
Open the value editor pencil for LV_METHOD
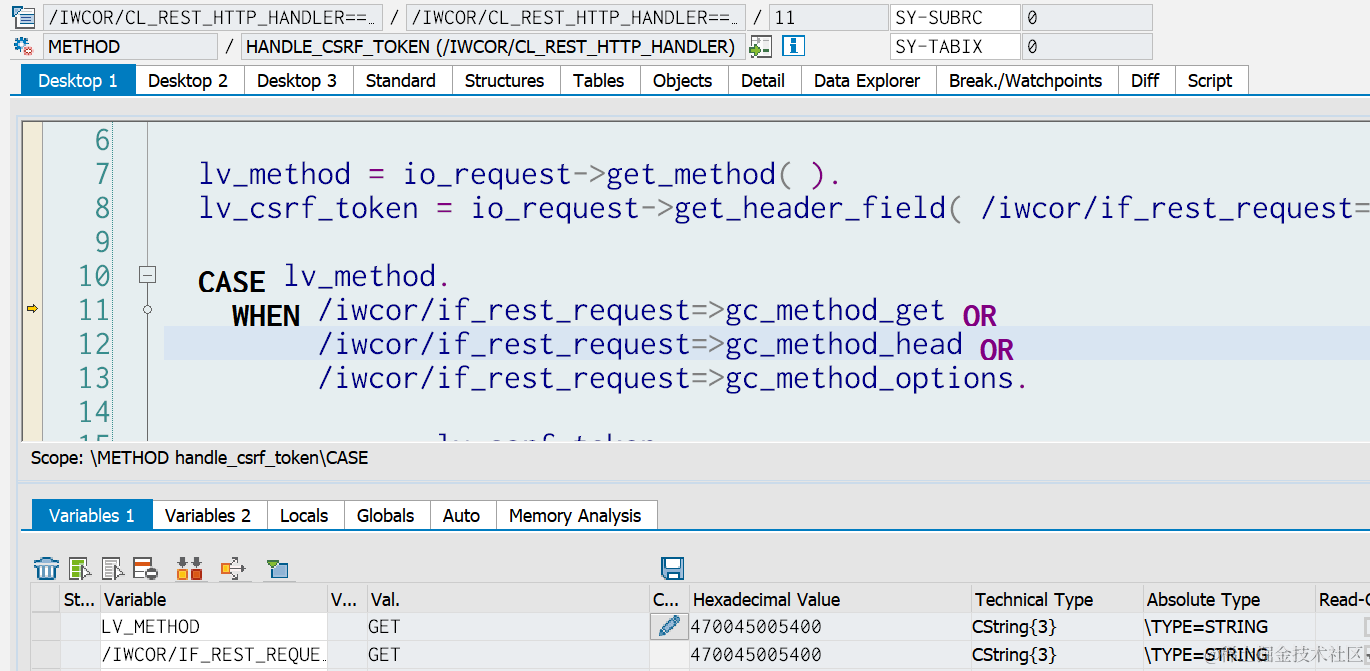(668, 626)
